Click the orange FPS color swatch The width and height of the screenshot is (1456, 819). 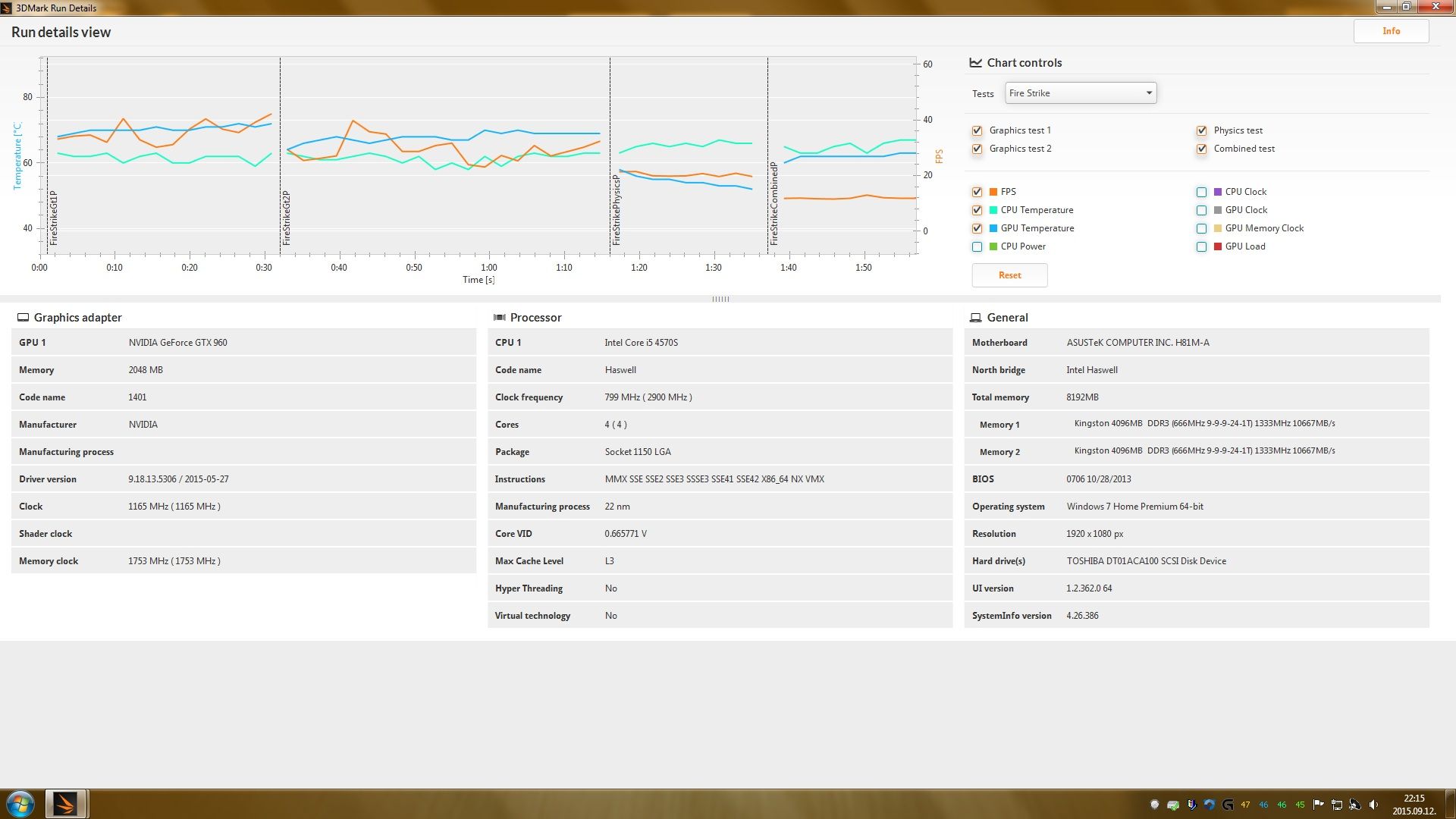tap(993, 192)
